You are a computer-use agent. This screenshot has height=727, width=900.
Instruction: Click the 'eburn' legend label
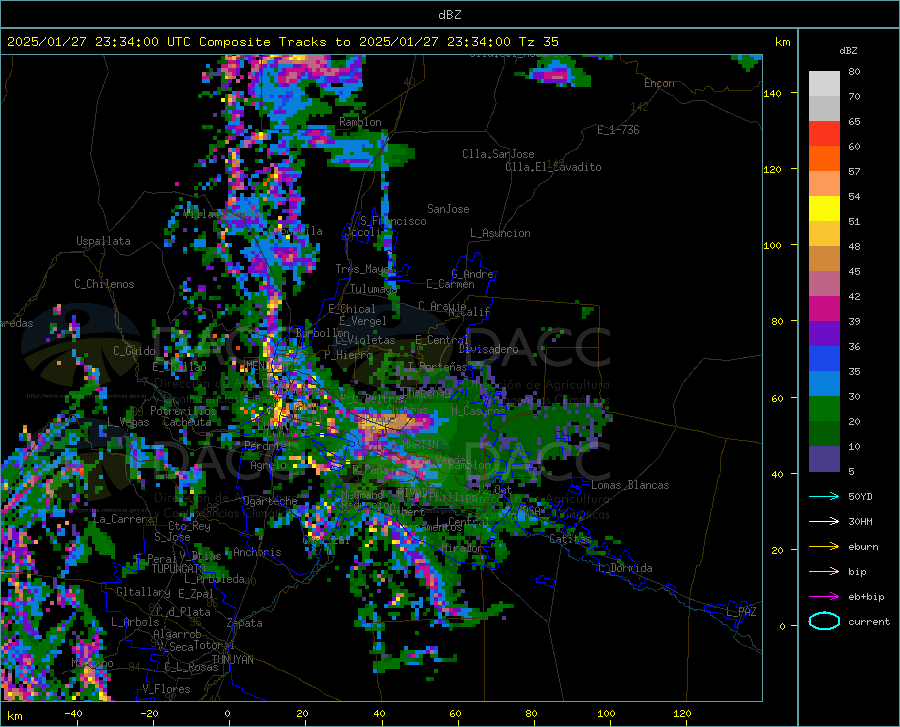pos(863,547)
